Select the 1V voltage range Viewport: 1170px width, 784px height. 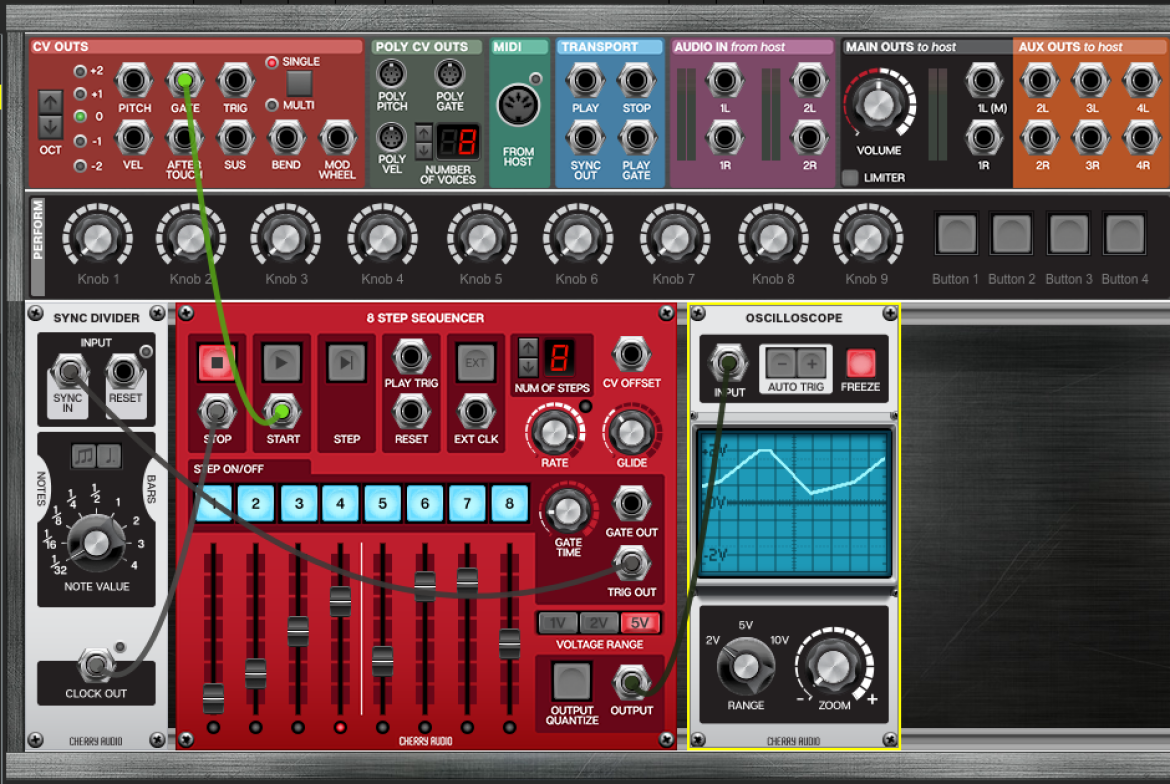[x=557, y=623]
